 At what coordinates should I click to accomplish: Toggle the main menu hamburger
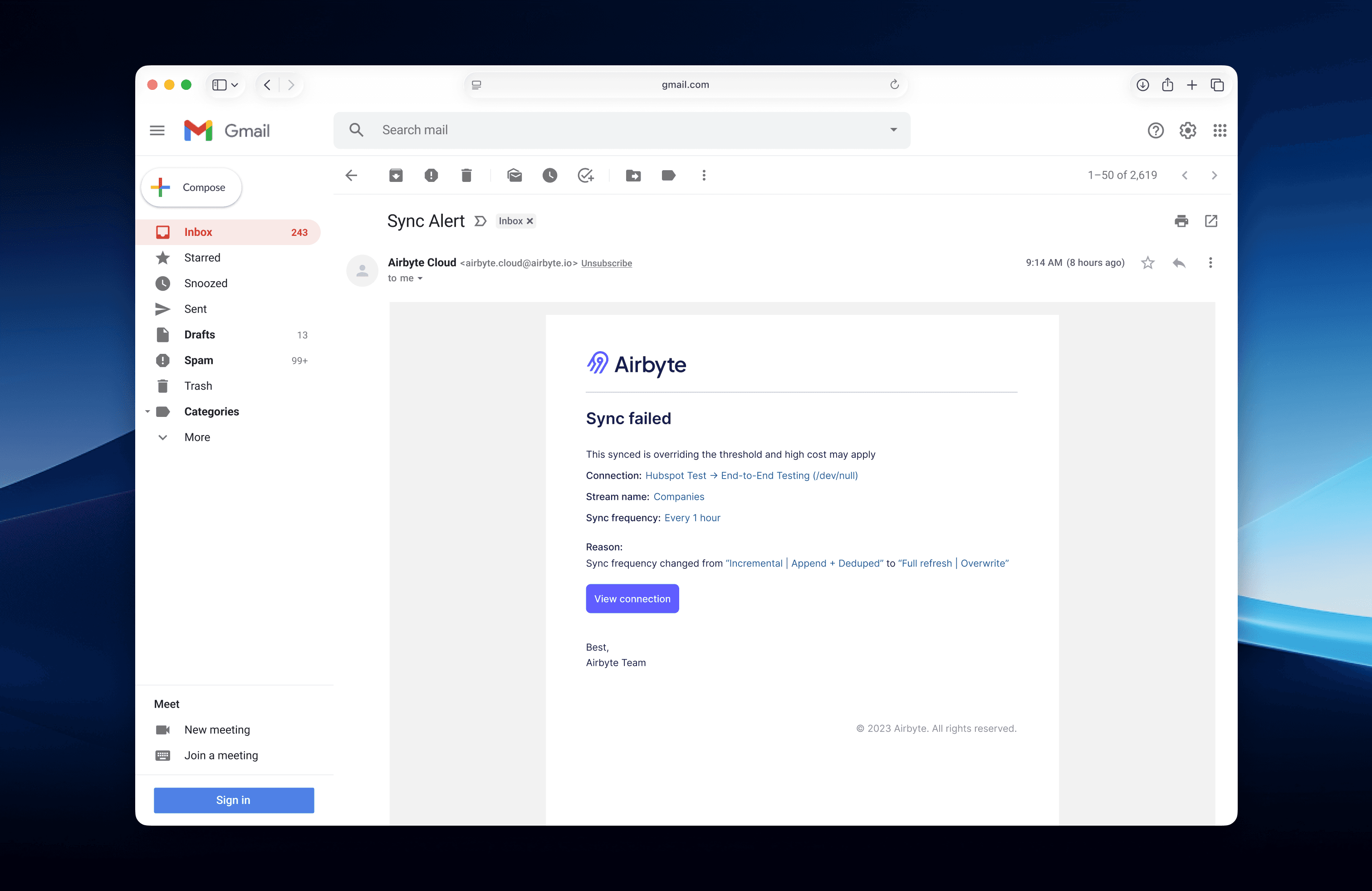[x=157, y=130]
